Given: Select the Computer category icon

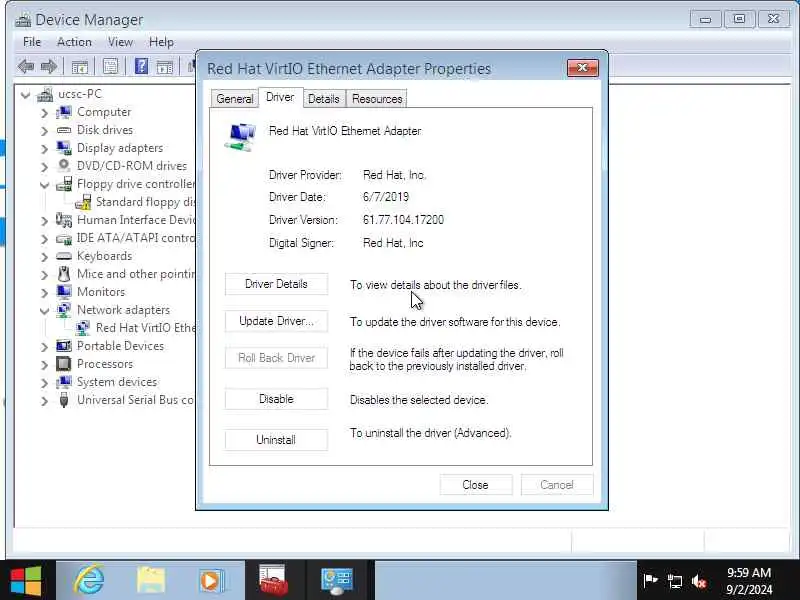Looking at the screenshot, I should point(64,112).
